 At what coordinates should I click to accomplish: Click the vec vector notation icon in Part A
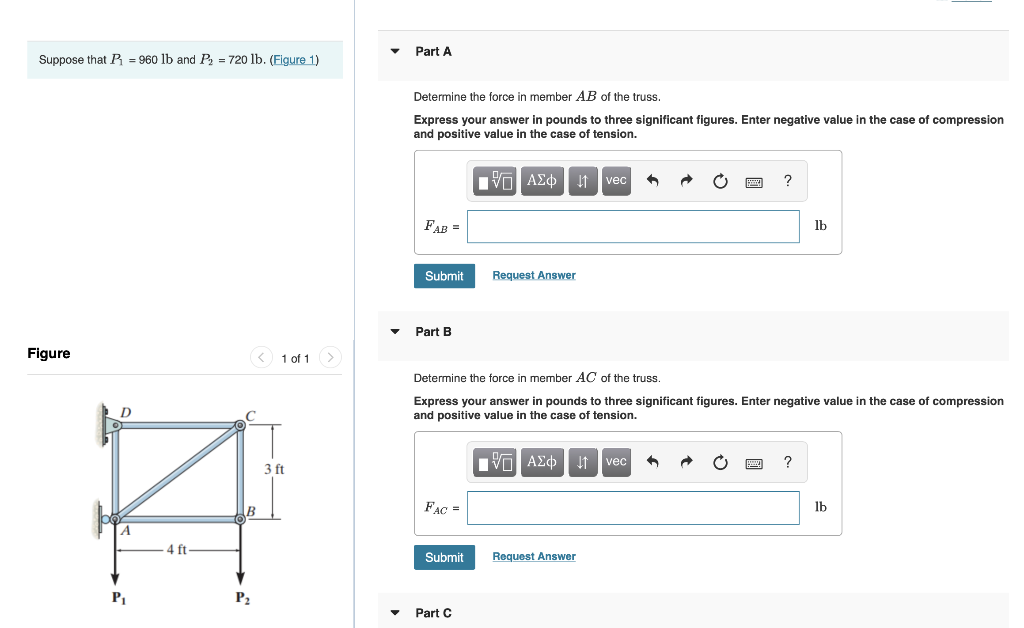616,181
